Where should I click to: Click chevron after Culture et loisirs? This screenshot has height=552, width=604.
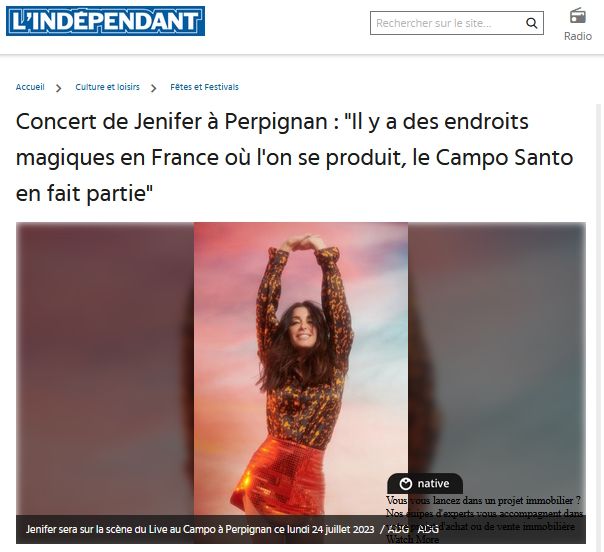(x=154, y=89)
